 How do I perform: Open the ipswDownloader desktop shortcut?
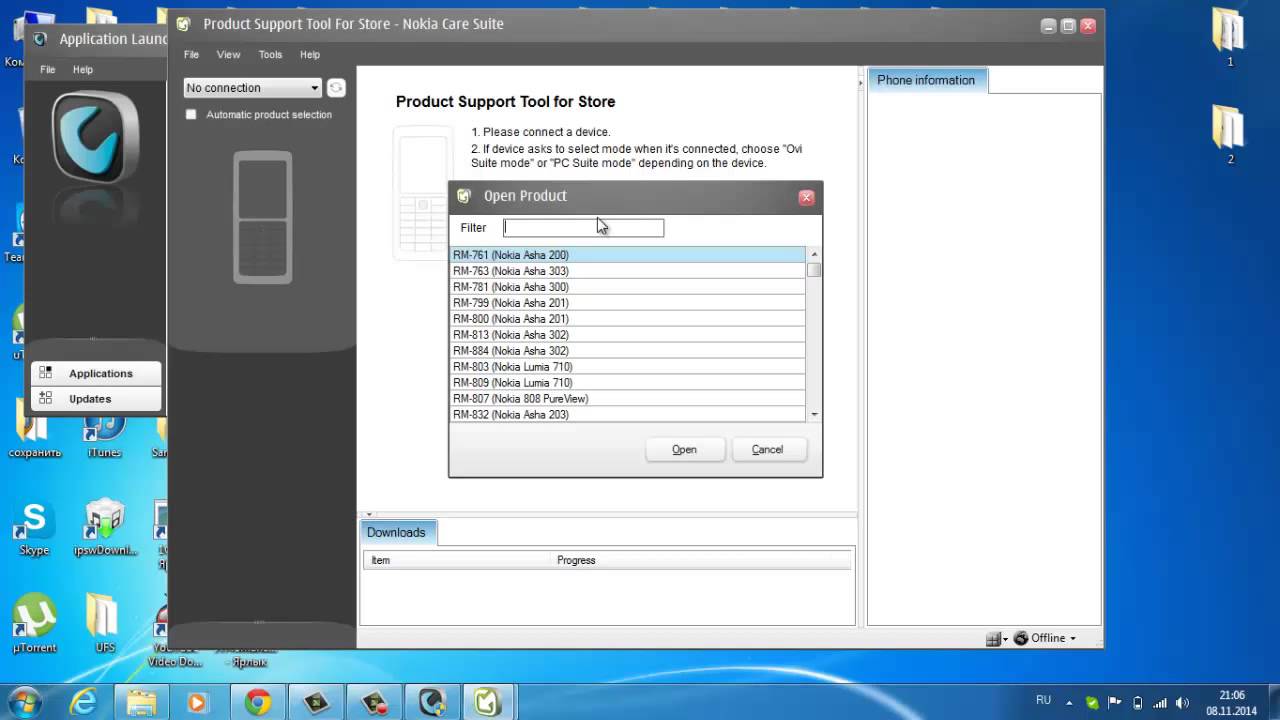pyautogui.click(x=105, y=528)
